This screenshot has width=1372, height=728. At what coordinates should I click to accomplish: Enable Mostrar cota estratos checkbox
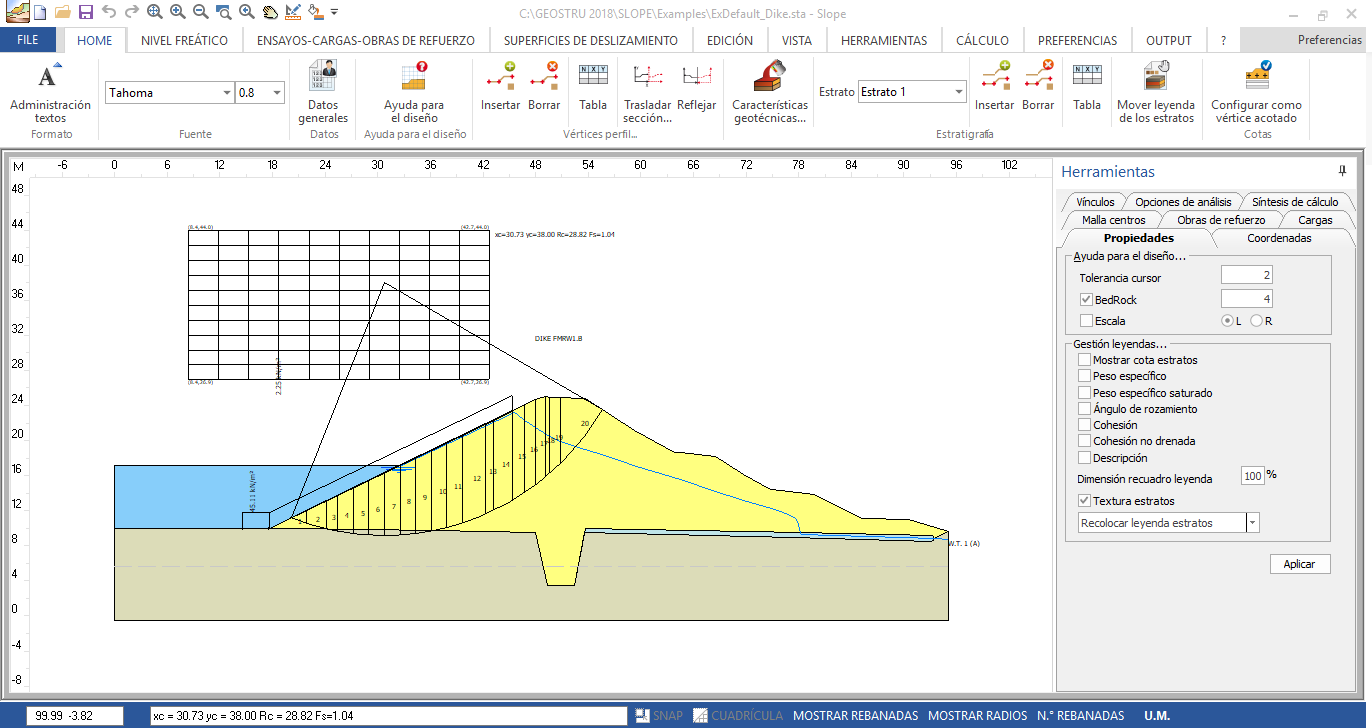[1085, 360]
